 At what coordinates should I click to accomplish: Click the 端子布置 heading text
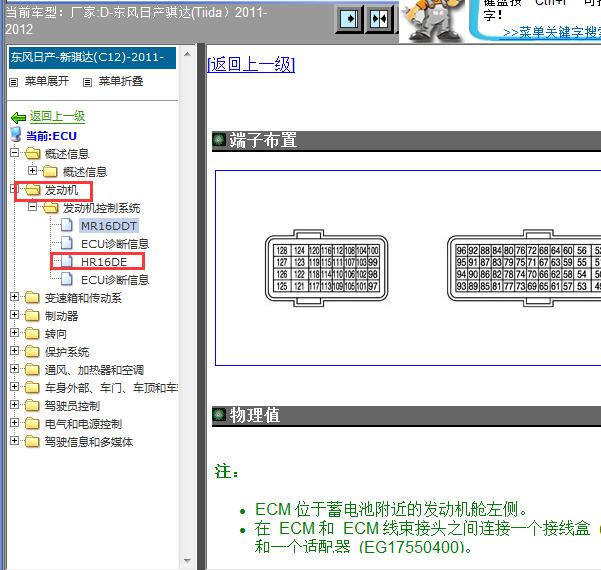263,140
